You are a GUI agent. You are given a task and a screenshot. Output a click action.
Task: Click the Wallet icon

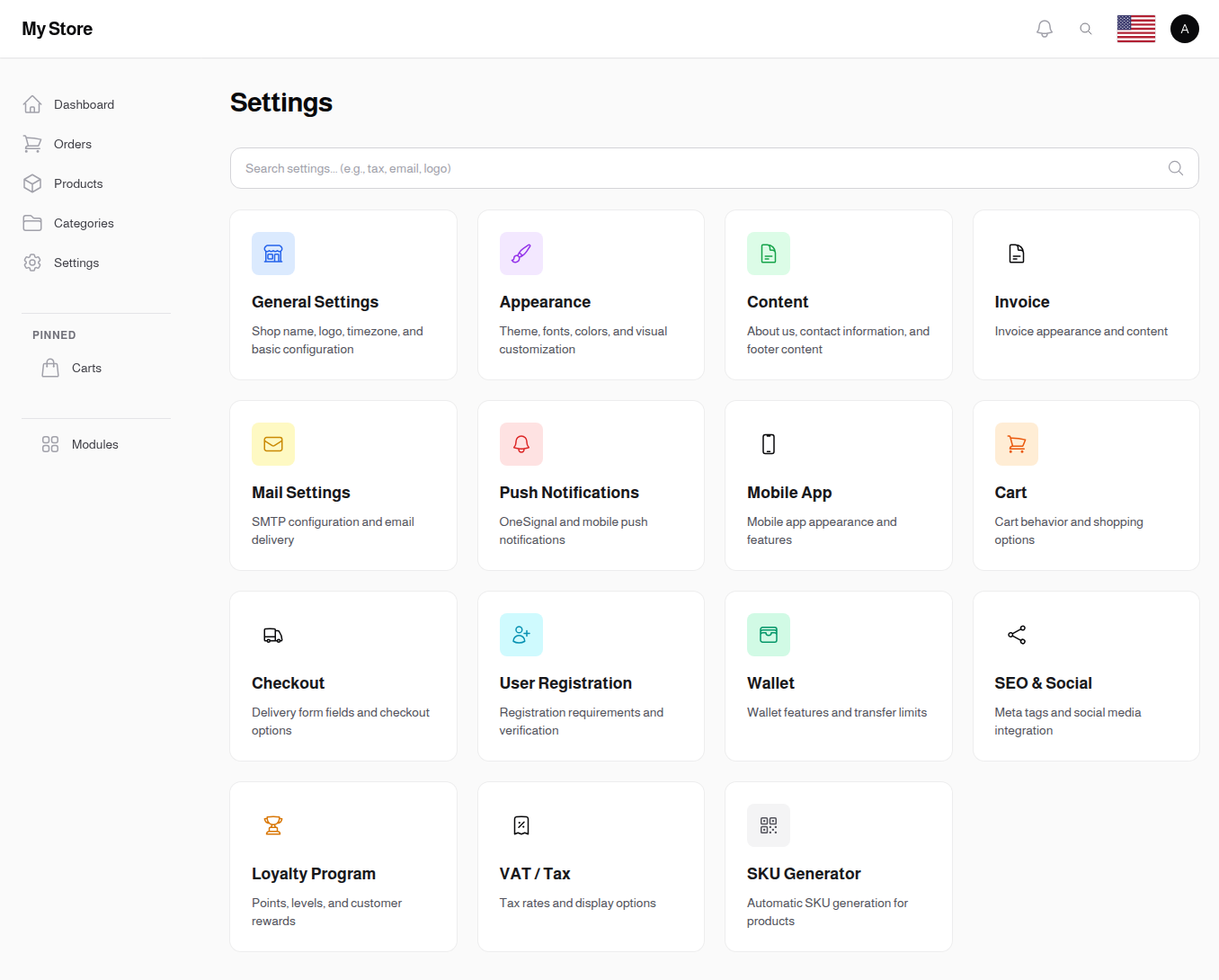[x=769, y=634]
